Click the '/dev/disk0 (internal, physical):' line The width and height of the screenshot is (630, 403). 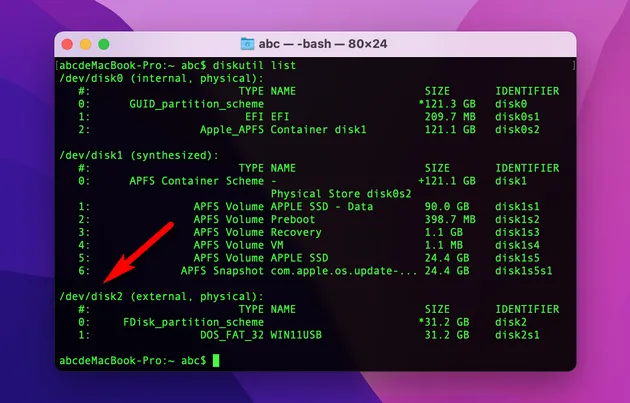click(162, 78)
